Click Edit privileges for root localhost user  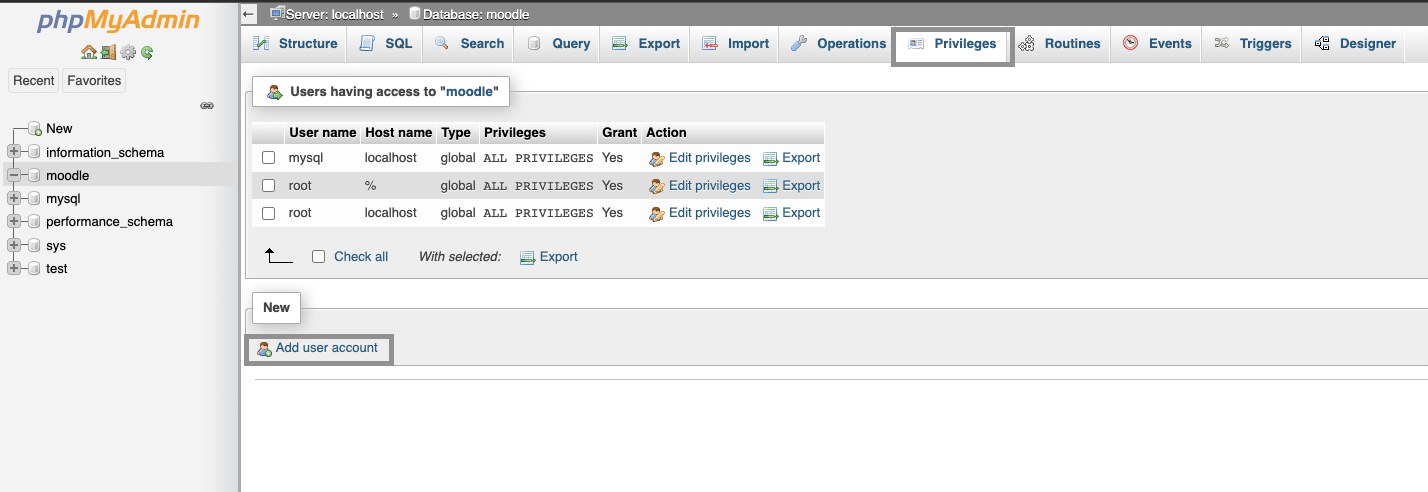(709, 213)
